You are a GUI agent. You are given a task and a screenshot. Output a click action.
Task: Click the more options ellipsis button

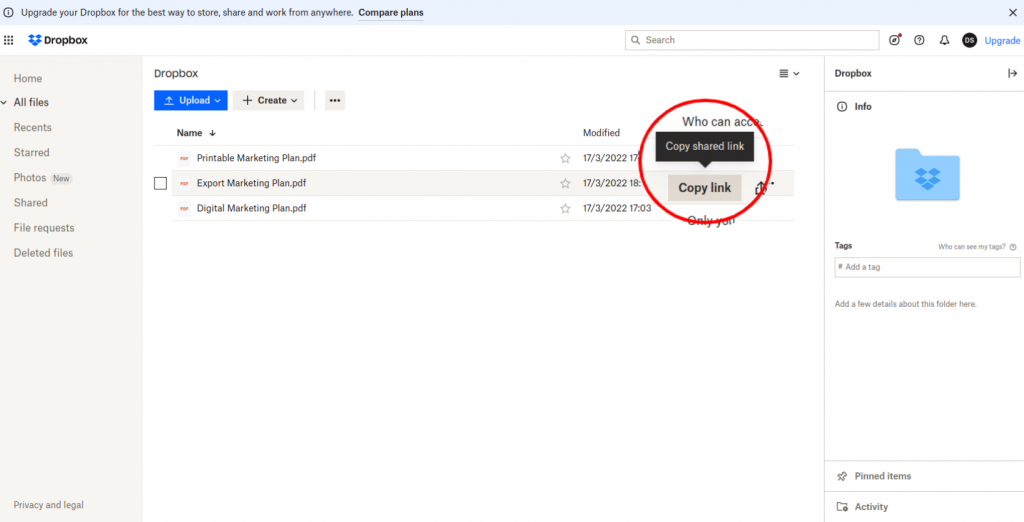tap(335, 100)
